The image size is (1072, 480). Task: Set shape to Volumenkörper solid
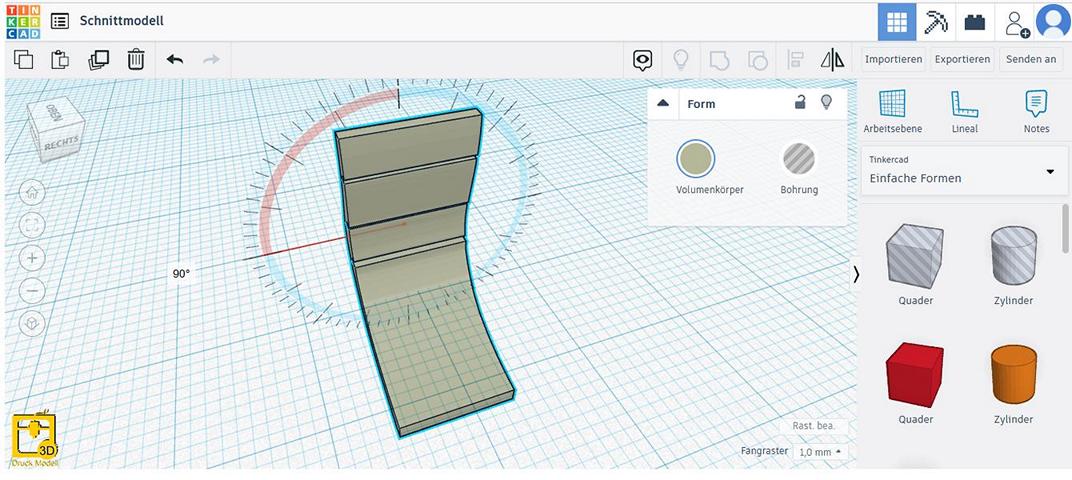(x=696, y=159)
